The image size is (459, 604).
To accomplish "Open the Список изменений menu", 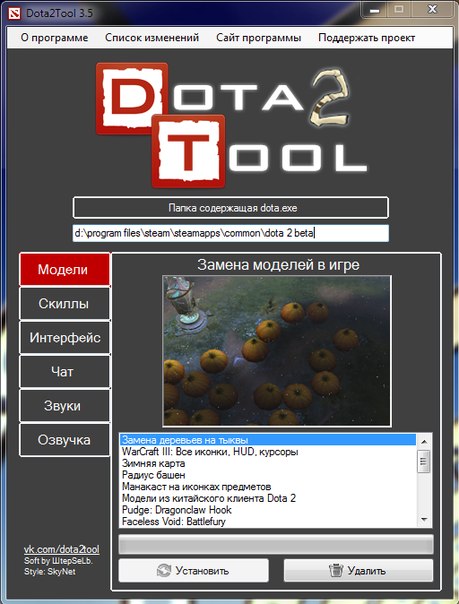I will pos(152,38).
